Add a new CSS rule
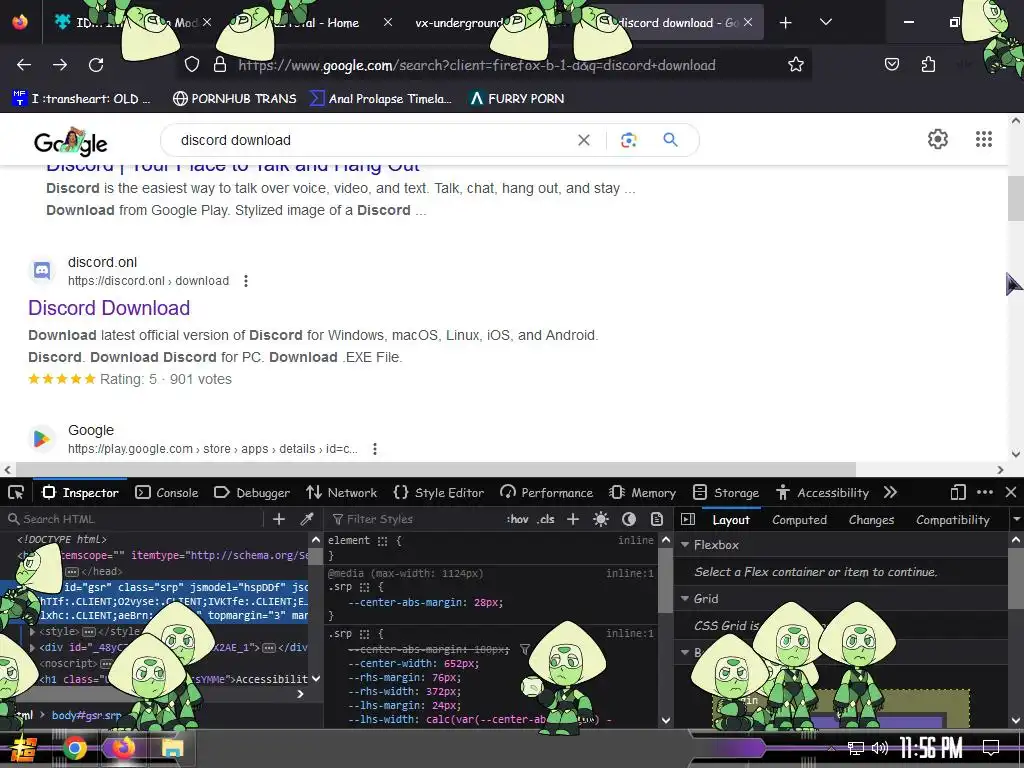 point(573,519)
